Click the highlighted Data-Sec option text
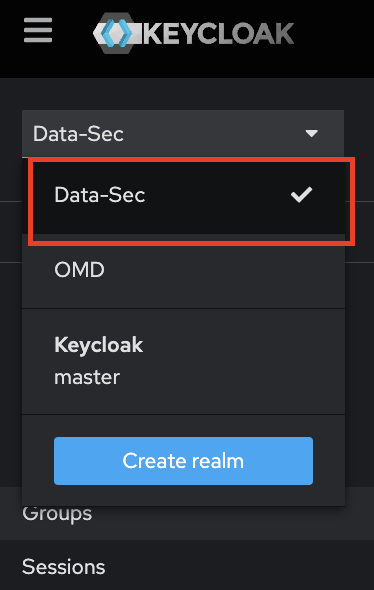Screen dimensions: 374x590 click(100, 195)
